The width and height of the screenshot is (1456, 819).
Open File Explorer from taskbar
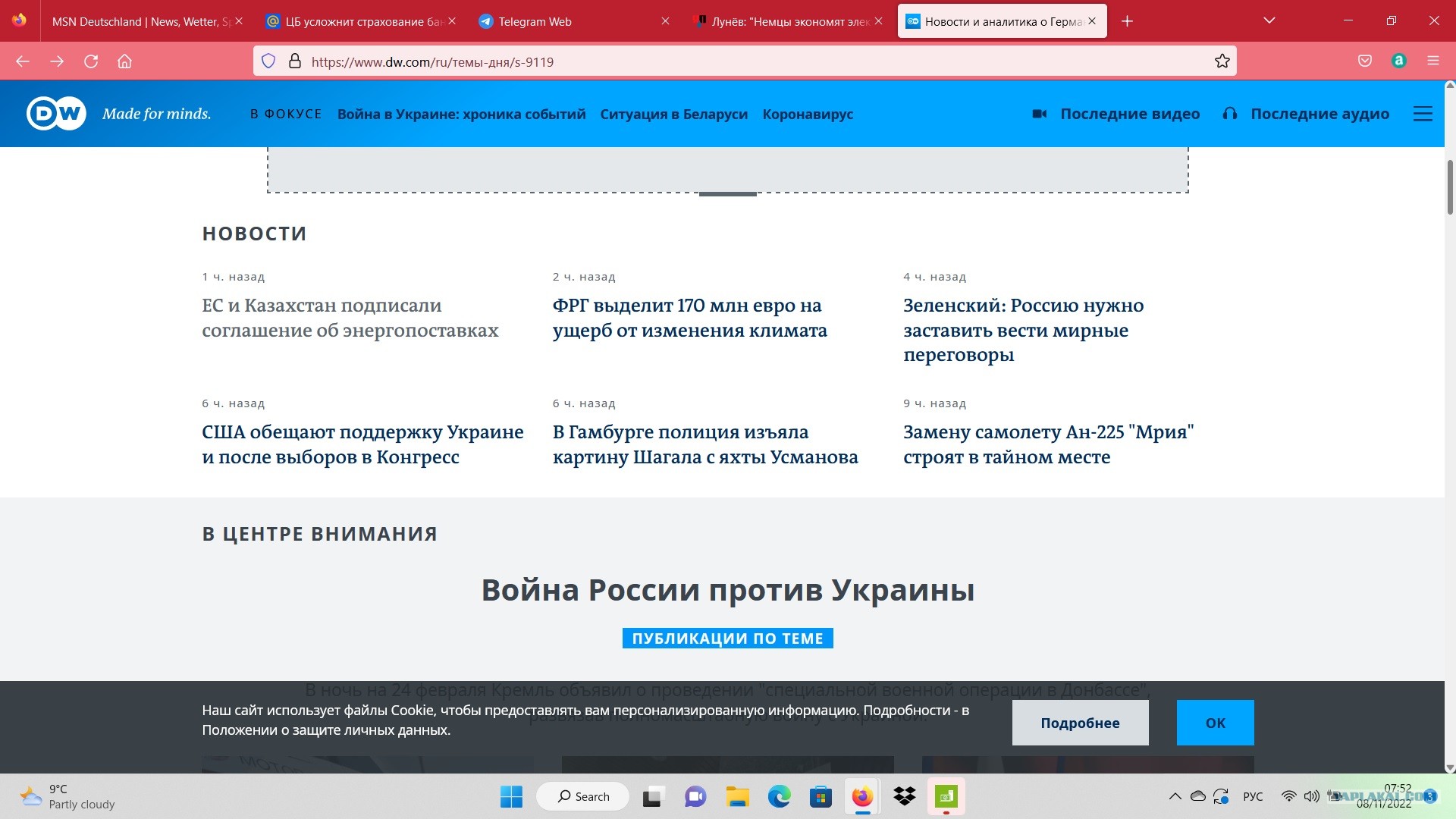[737, 796]
